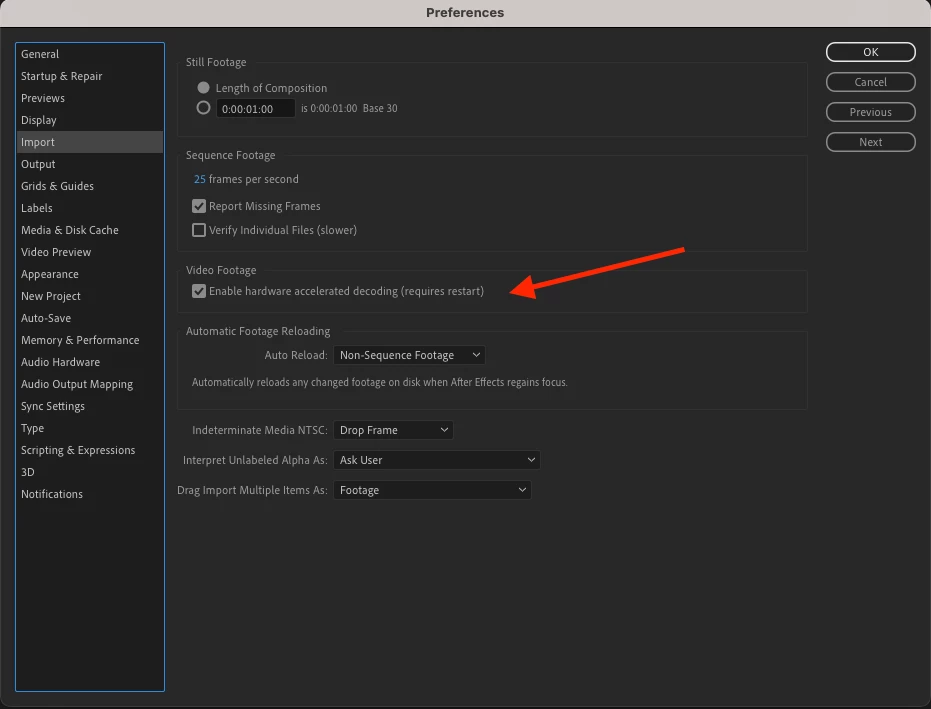Open Video Preview preferences
This screenshot has width=931, height=709.
click(x=90, y=252)
